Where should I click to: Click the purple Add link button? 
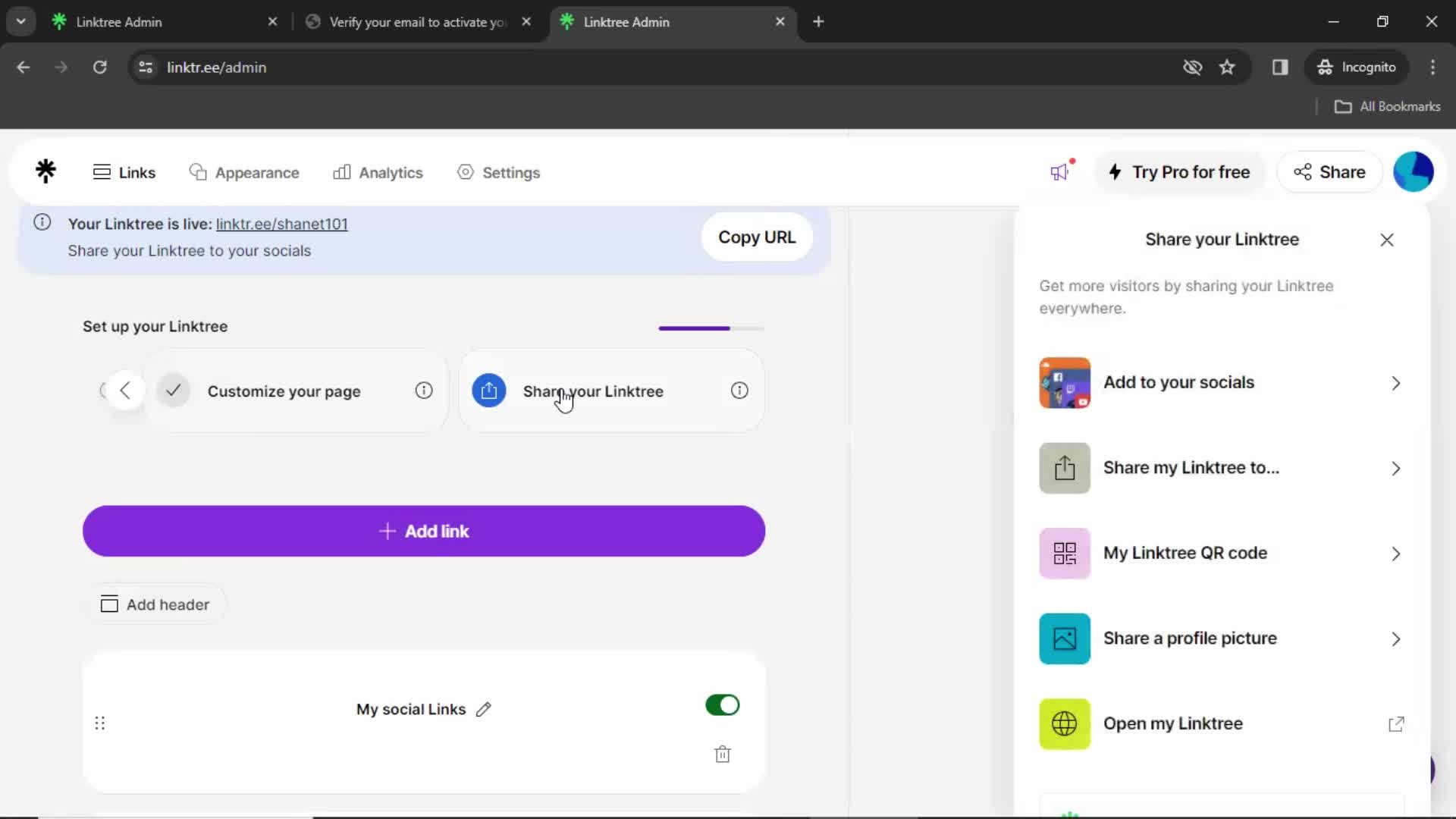[x=424, y=531]
